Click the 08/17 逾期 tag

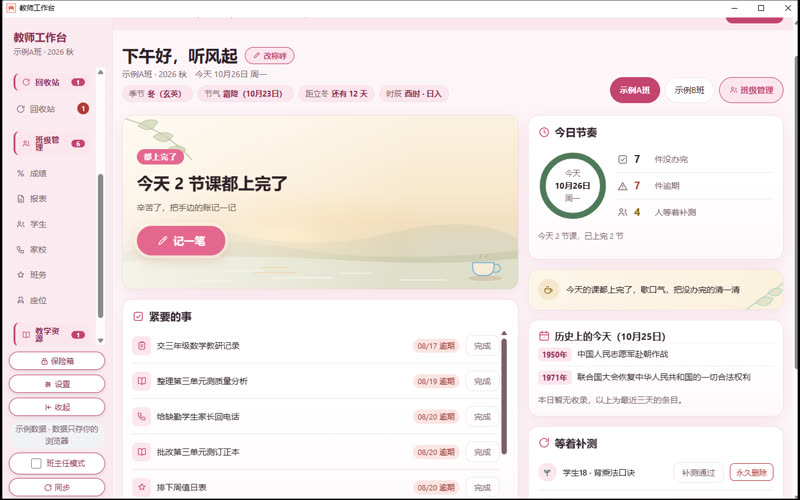point(436,346)
